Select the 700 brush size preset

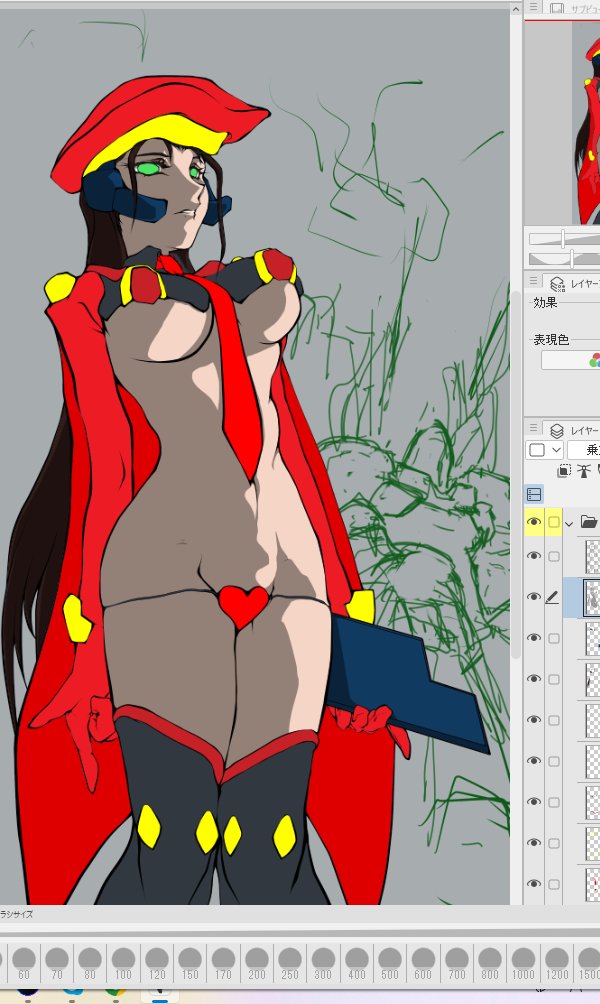(456, 964)
